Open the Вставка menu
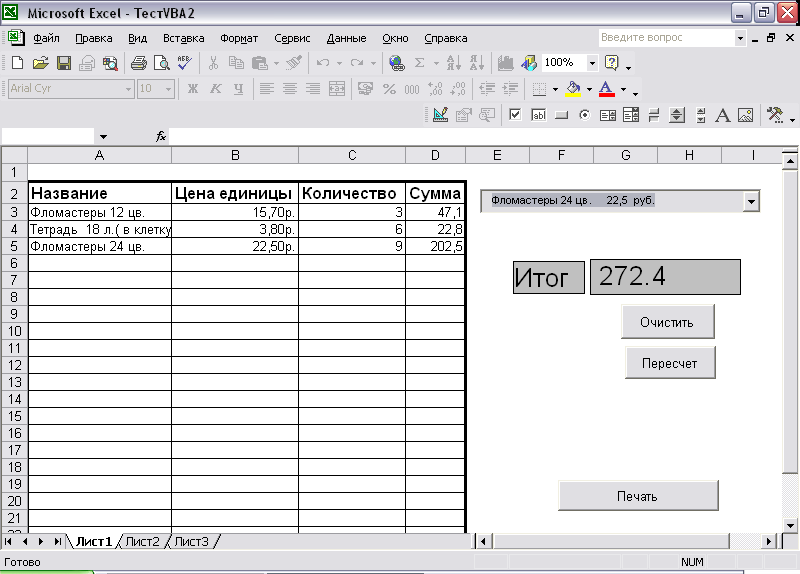The height and width of the screenshot is (574, 800). click(184, 38)
